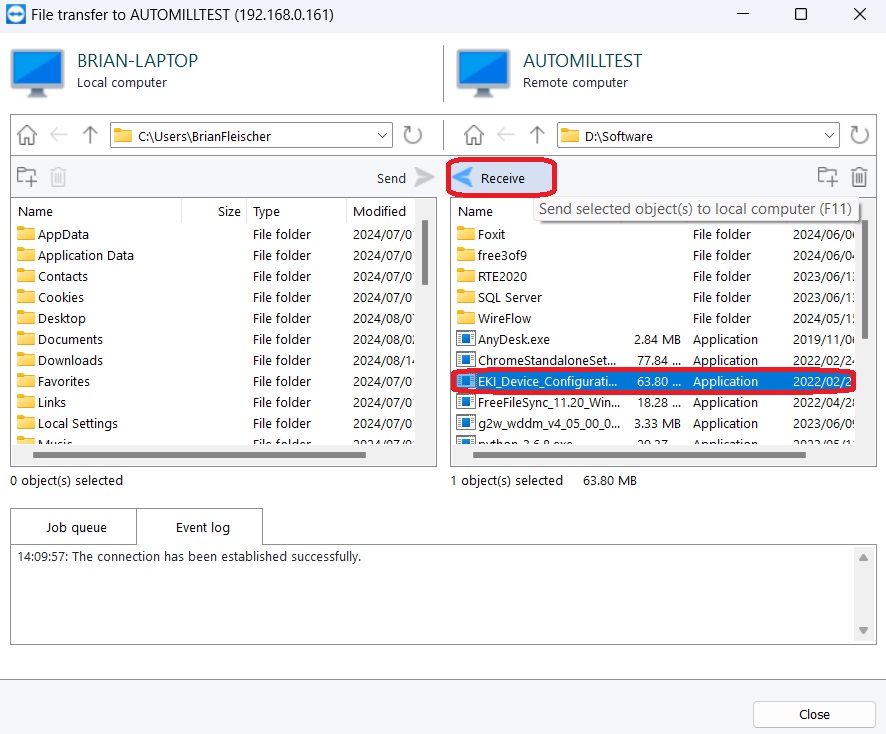Switch to the Event log tab
This screenshot has width=886, height=734.
202,528
